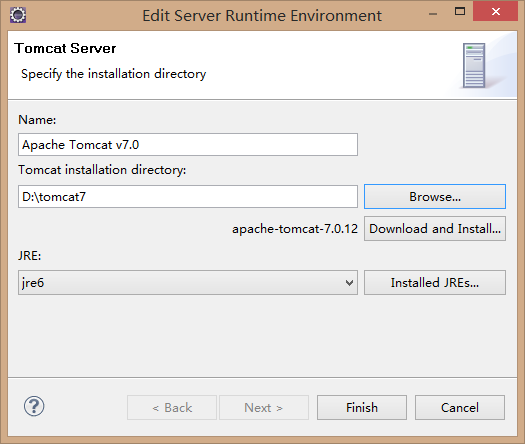Click the 'Tomcat installation directory:' label
The image size is (525, 444).
tap(102, 170)
